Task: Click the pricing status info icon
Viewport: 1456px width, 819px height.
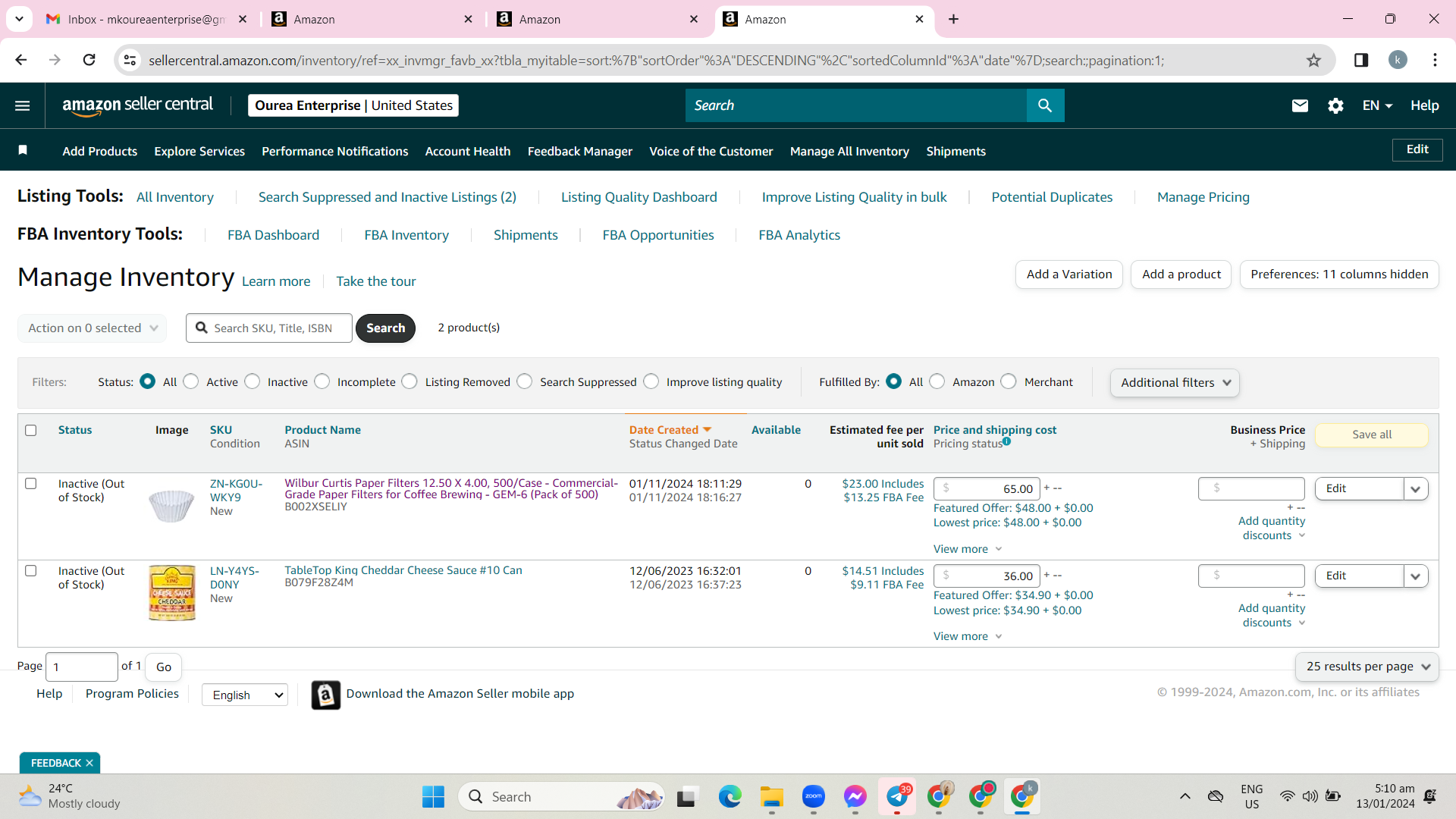Action: pos(1006,441)
